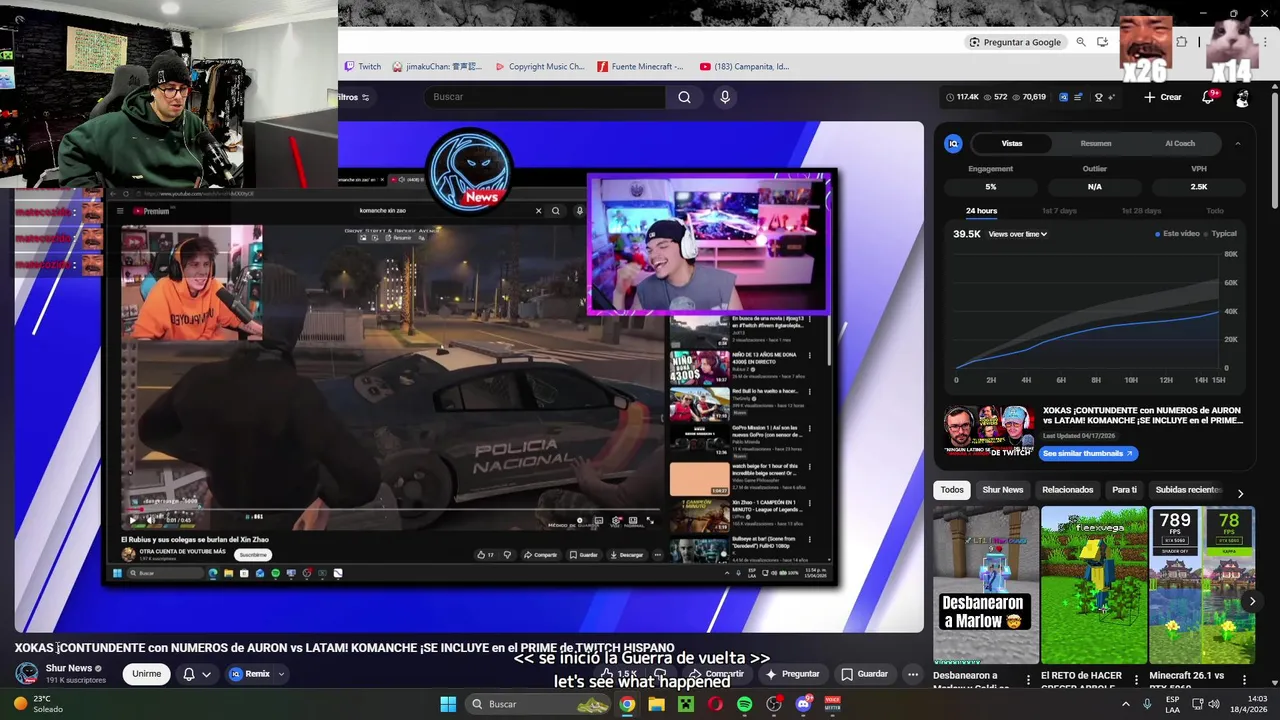Show hidden system tray icons chevron
Image resolution: width=1280 pixels, height=720 pixels.
pos(1125,704)
